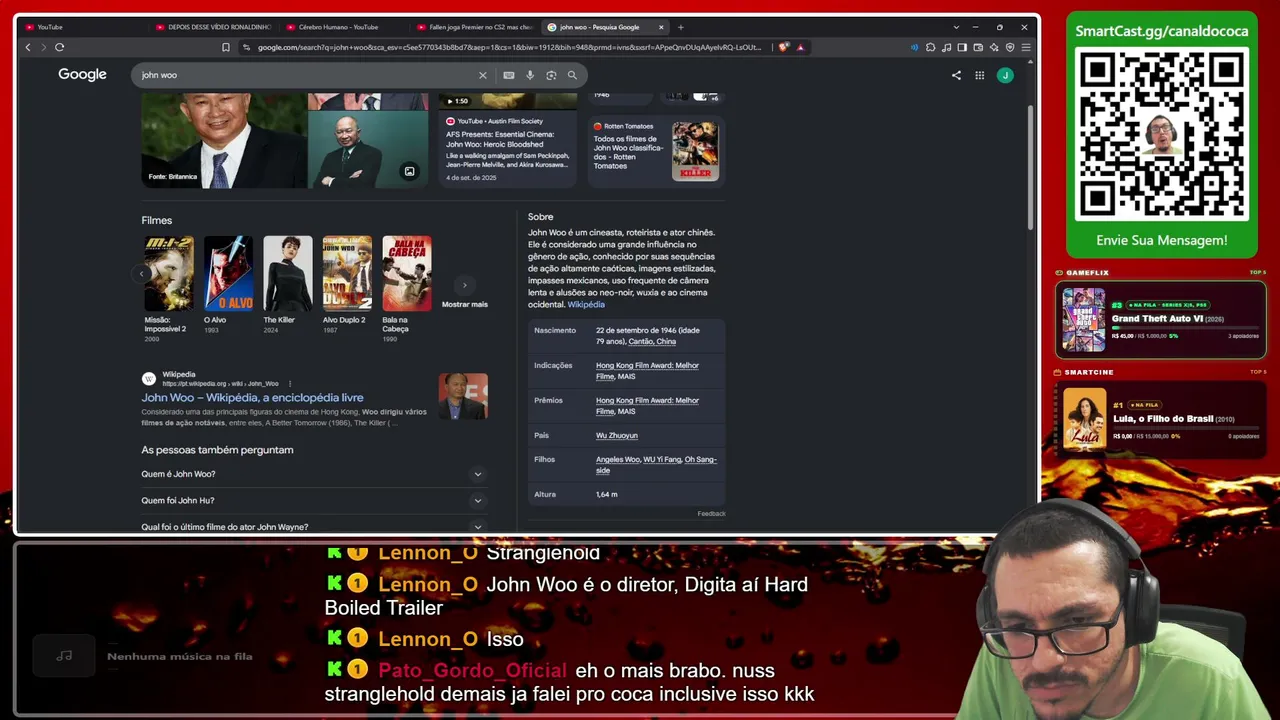Expand the question 'Quem é John Woo?'
This screenshot has height=720, width=1280.
[x=313, y=474]
